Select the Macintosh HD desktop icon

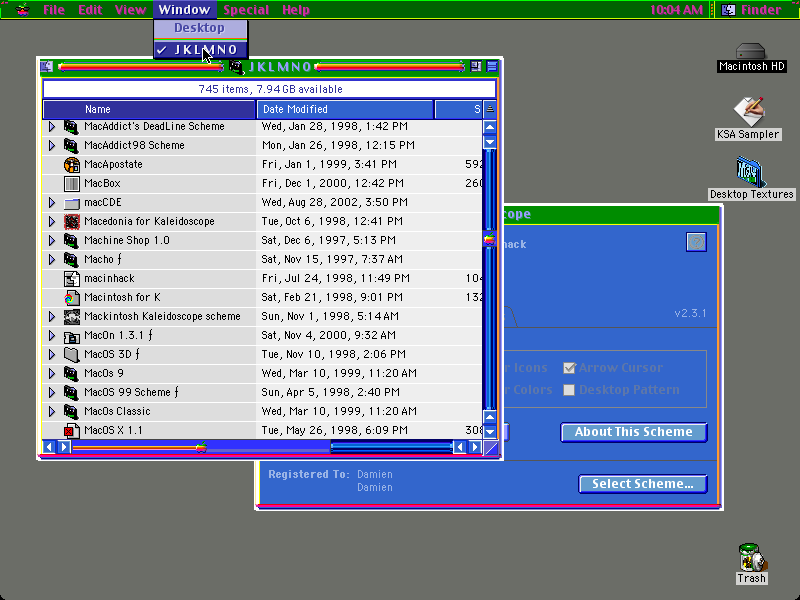coord(751,52)
